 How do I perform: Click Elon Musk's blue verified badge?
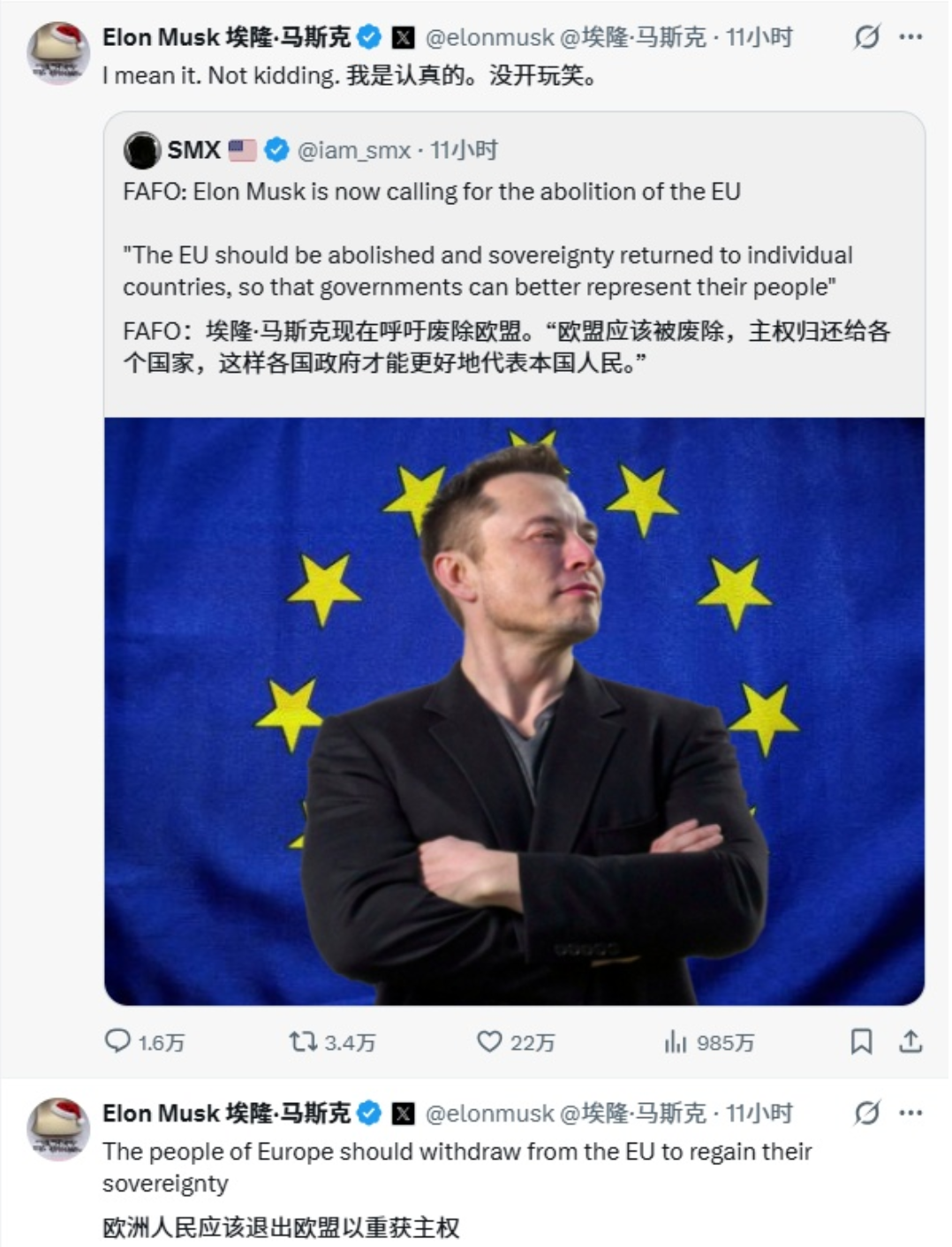(369, 37)
